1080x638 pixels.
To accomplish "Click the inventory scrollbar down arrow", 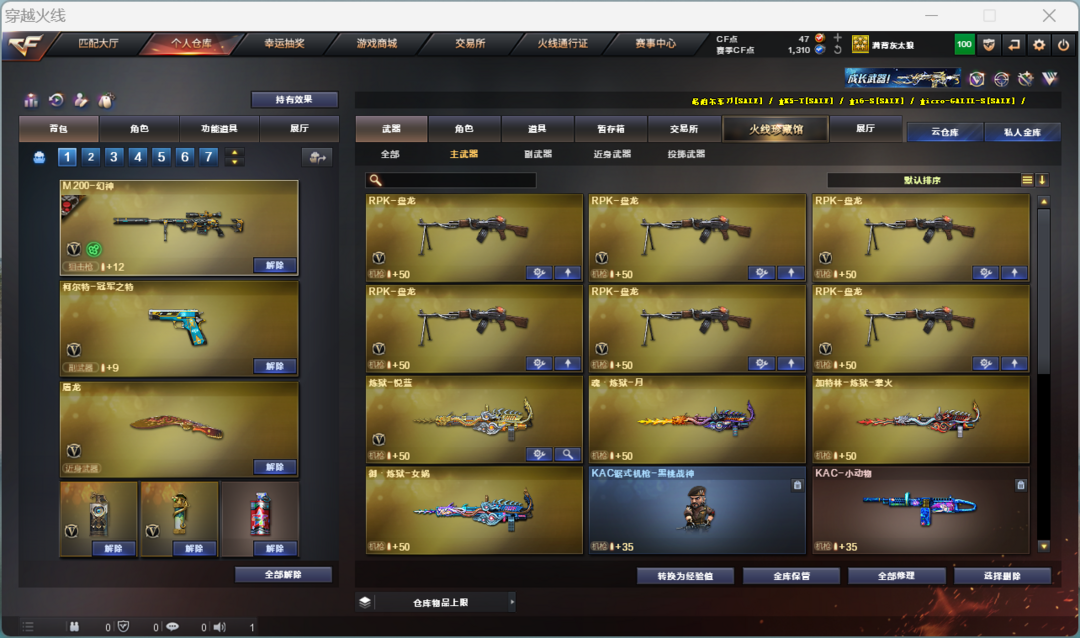I will point(1044,546).
